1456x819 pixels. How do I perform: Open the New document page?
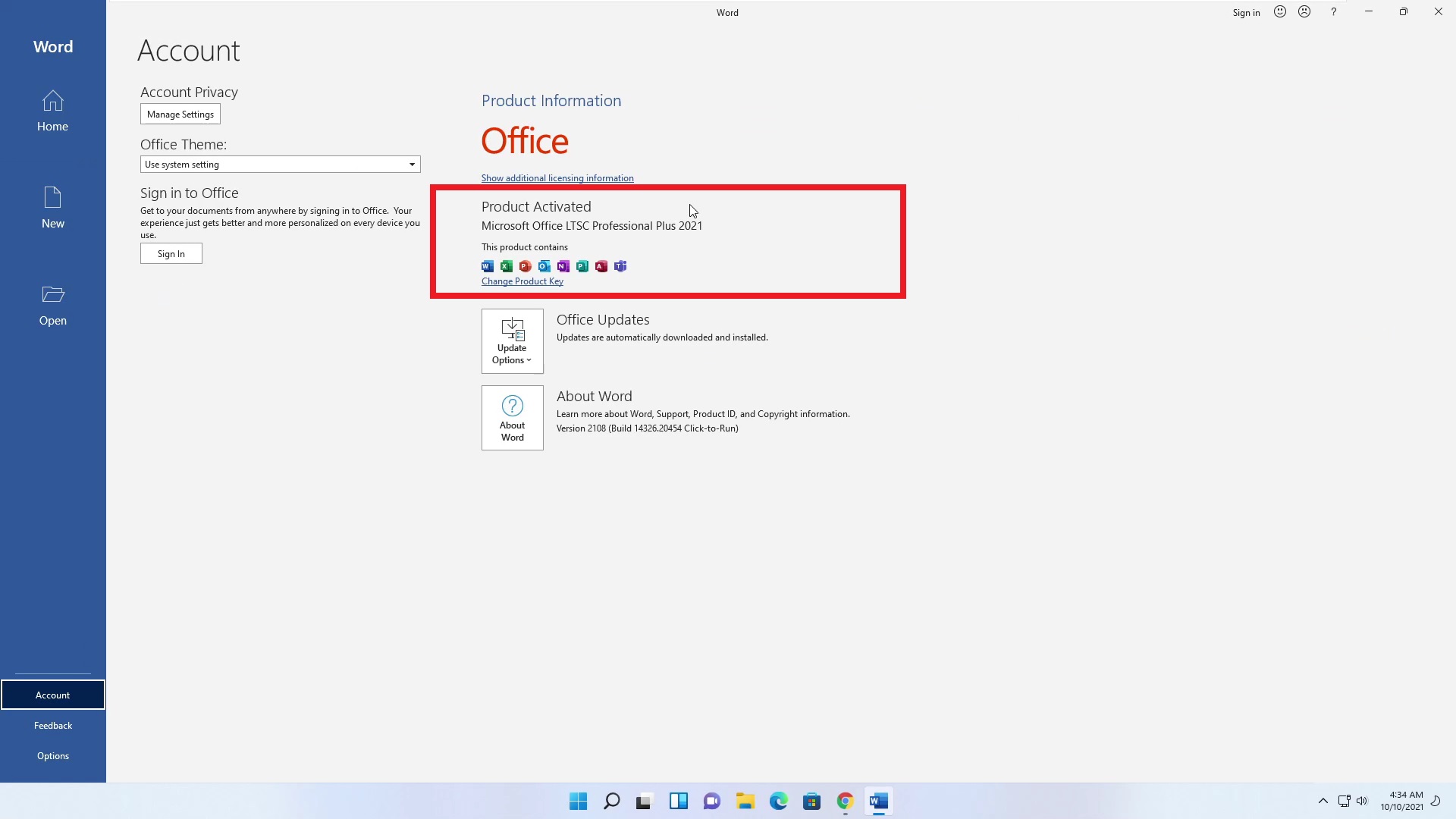pos(52,208)
